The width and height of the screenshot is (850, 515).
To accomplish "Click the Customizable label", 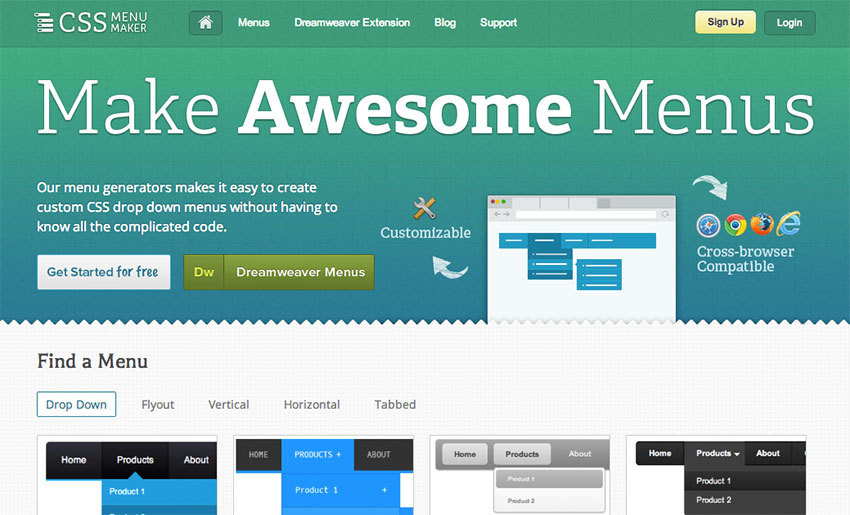I will [x=426, y=233].
